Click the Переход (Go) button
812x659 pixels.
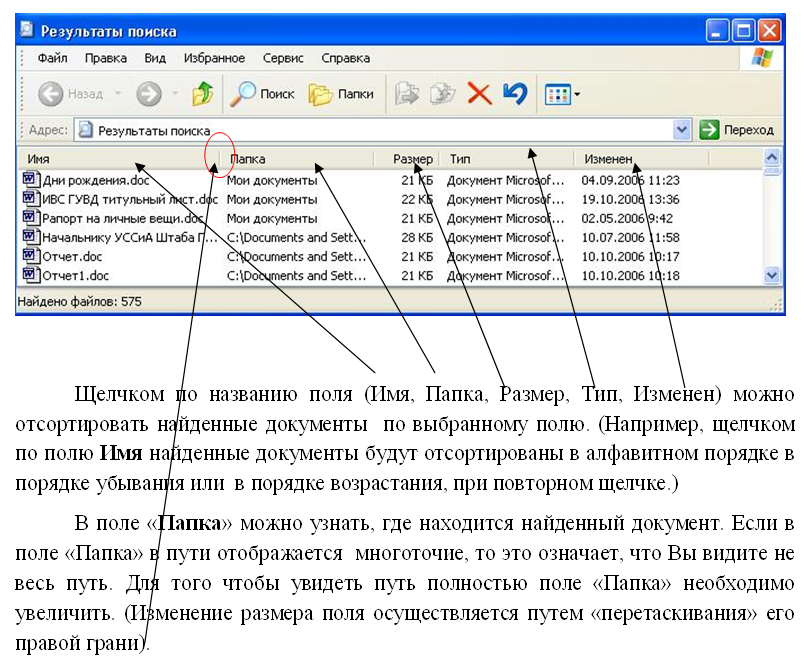pyautogui.click(x=737, y=129)
